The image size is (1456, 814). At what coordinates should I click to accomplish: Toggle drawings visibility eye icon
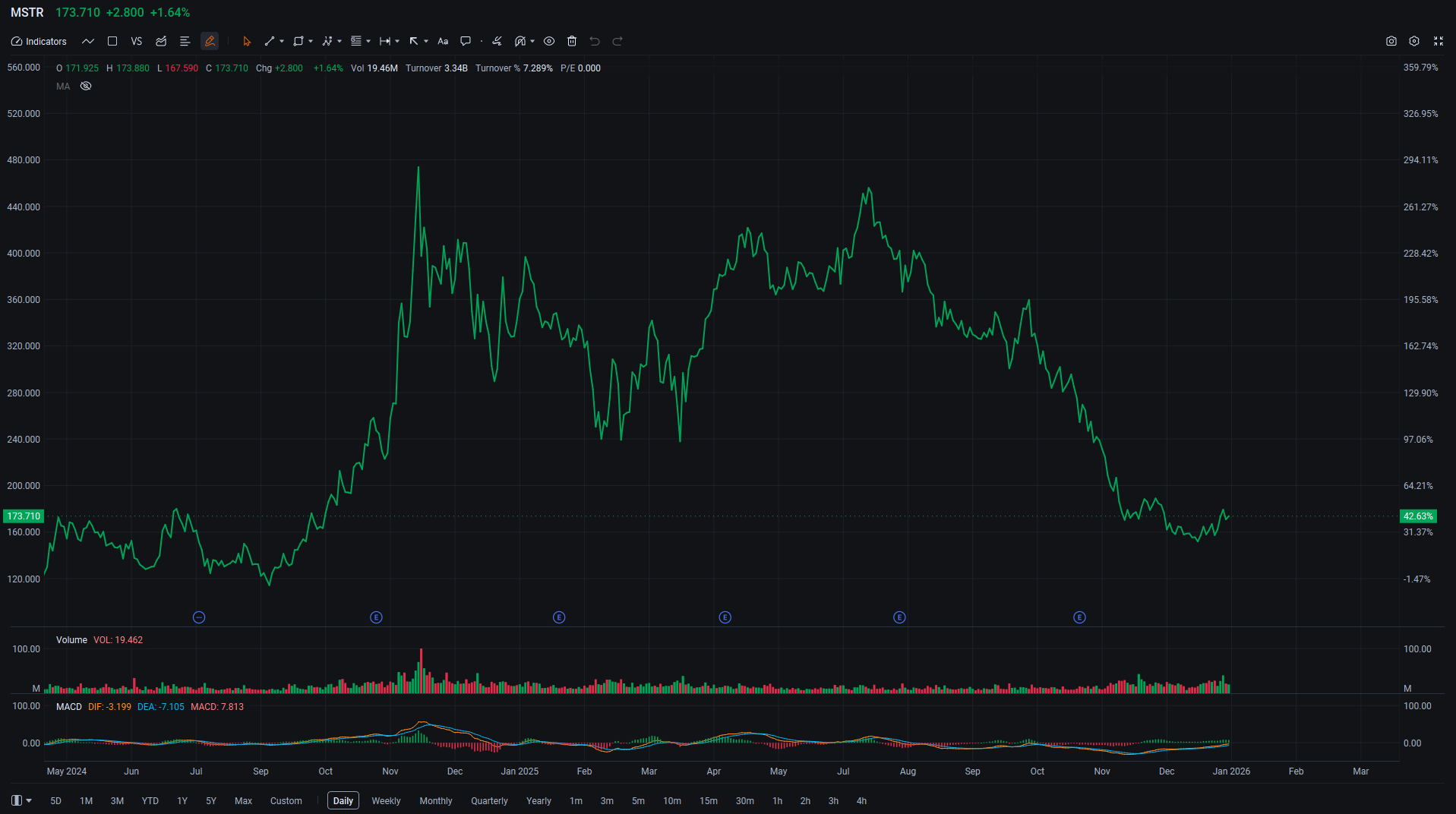tap(549, 42)
